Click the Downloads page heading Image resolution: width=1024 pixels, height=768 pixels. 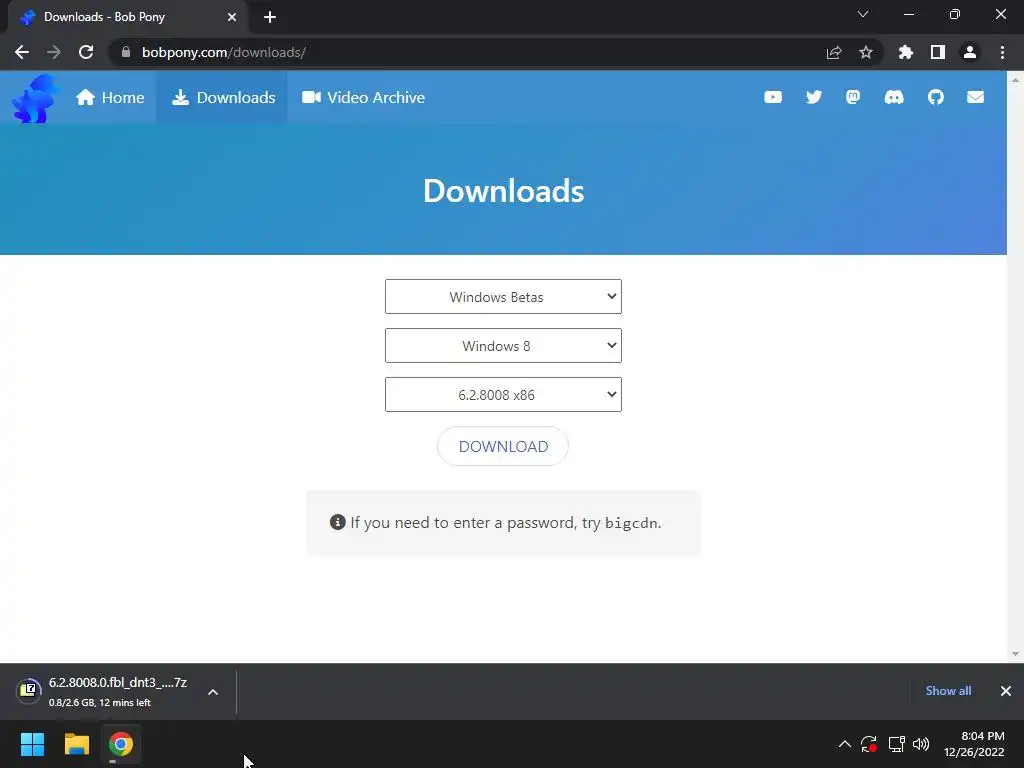[x=503, y=191]
